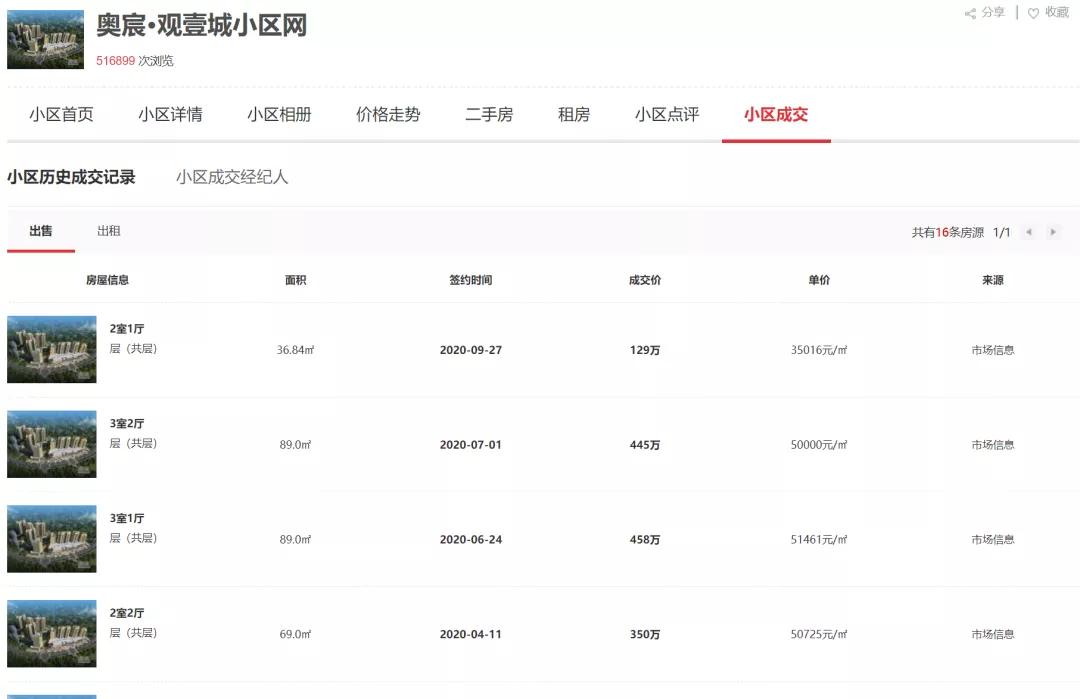Select the 出售 tab
The image size is (1080, 699).
pos(40,230)
